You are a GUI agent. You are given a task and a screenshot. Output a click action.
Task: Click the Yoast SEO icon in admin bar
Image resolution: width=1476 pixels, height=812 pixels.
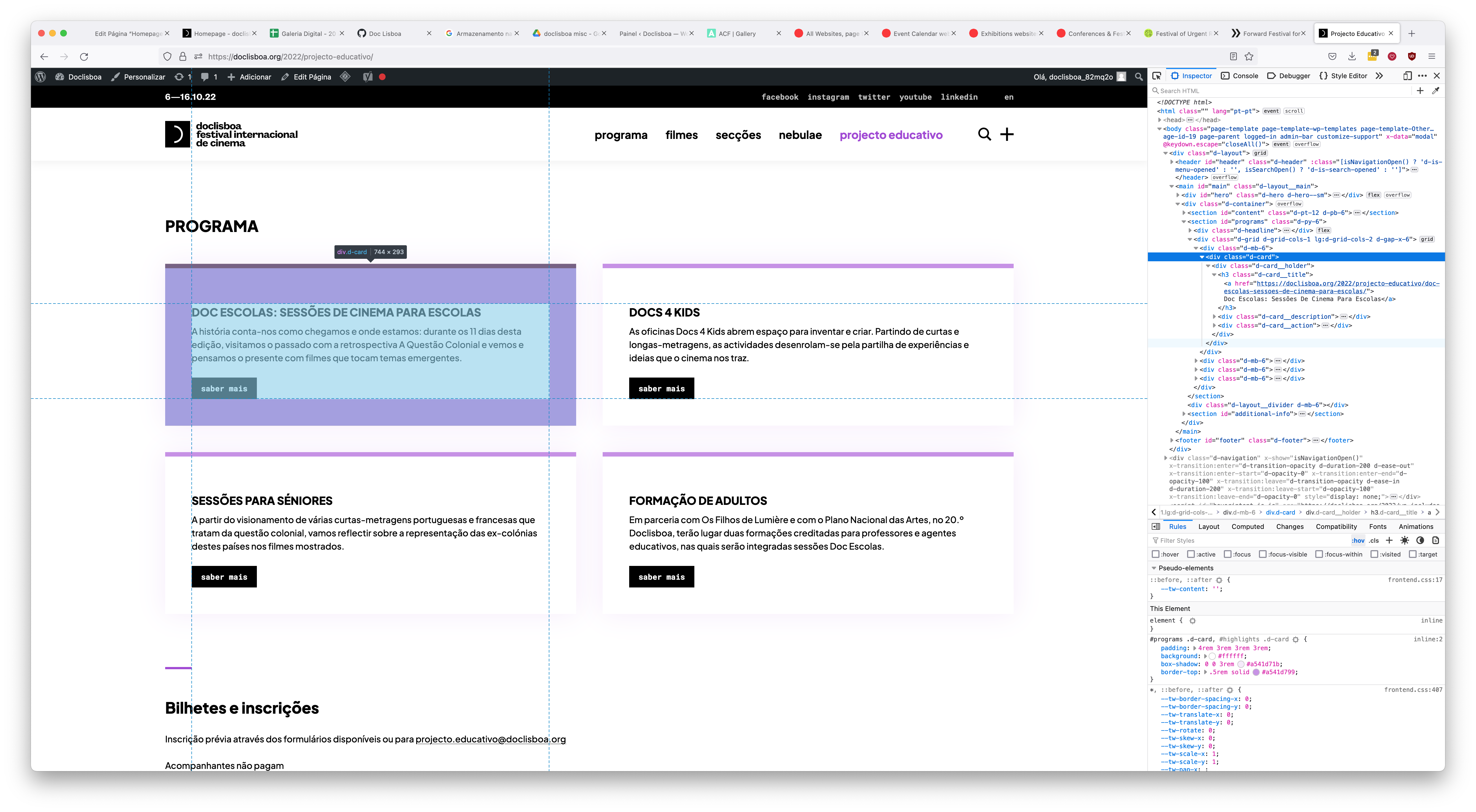[368, 77]
